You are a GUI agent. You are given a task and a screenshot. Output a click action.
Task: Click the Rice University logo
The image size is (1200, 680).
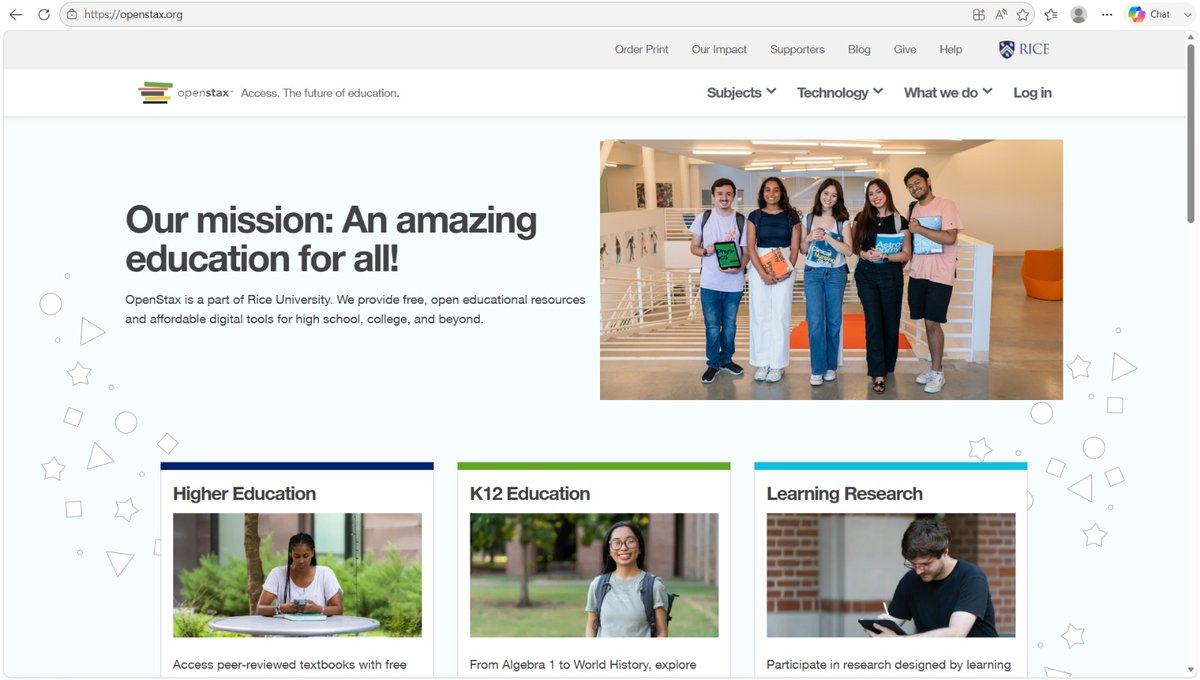(x=1024, y=49)
